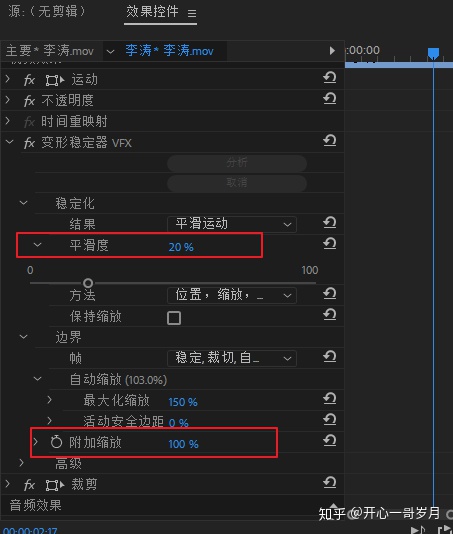Click the 平滑度 slider handle
The image size is (453, 534).
[x=88, y=283]
